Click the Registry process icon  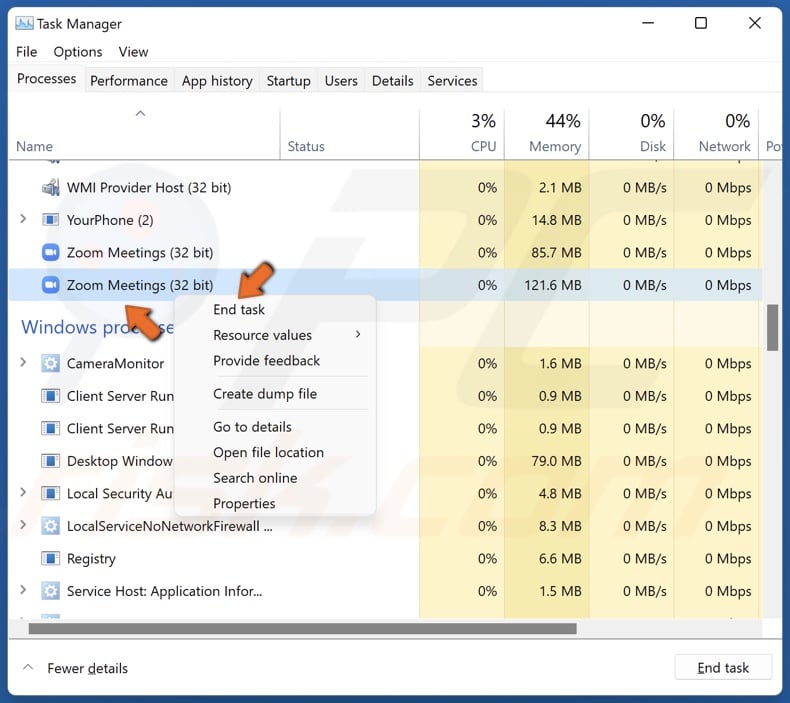50,558
